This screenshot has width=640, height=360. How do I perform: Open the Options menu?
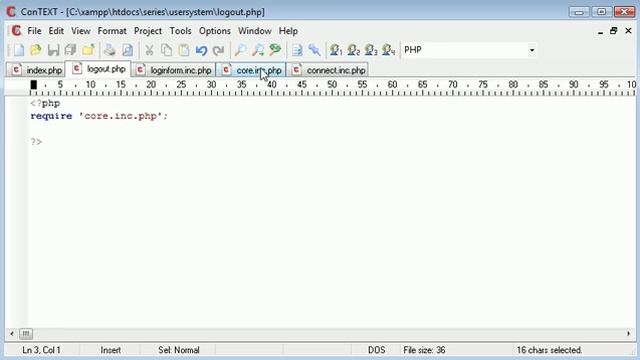[215, 31]
